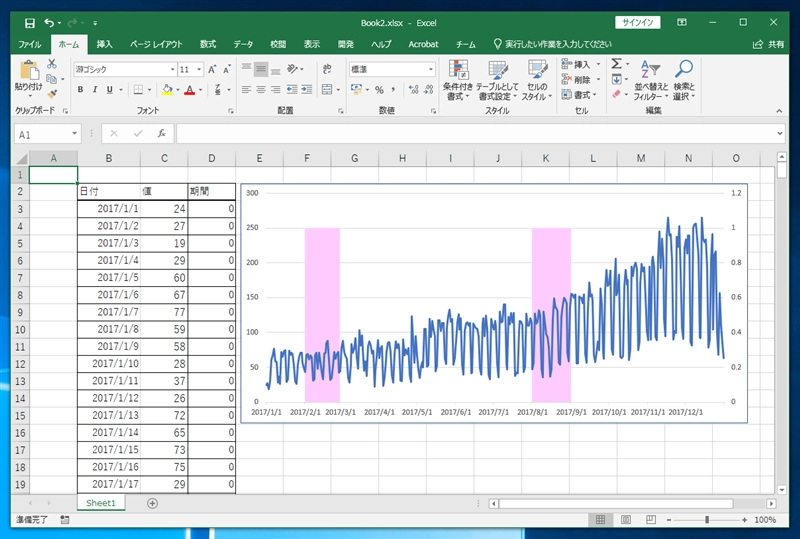Click the Percent style icon

(x=379, y=90)
